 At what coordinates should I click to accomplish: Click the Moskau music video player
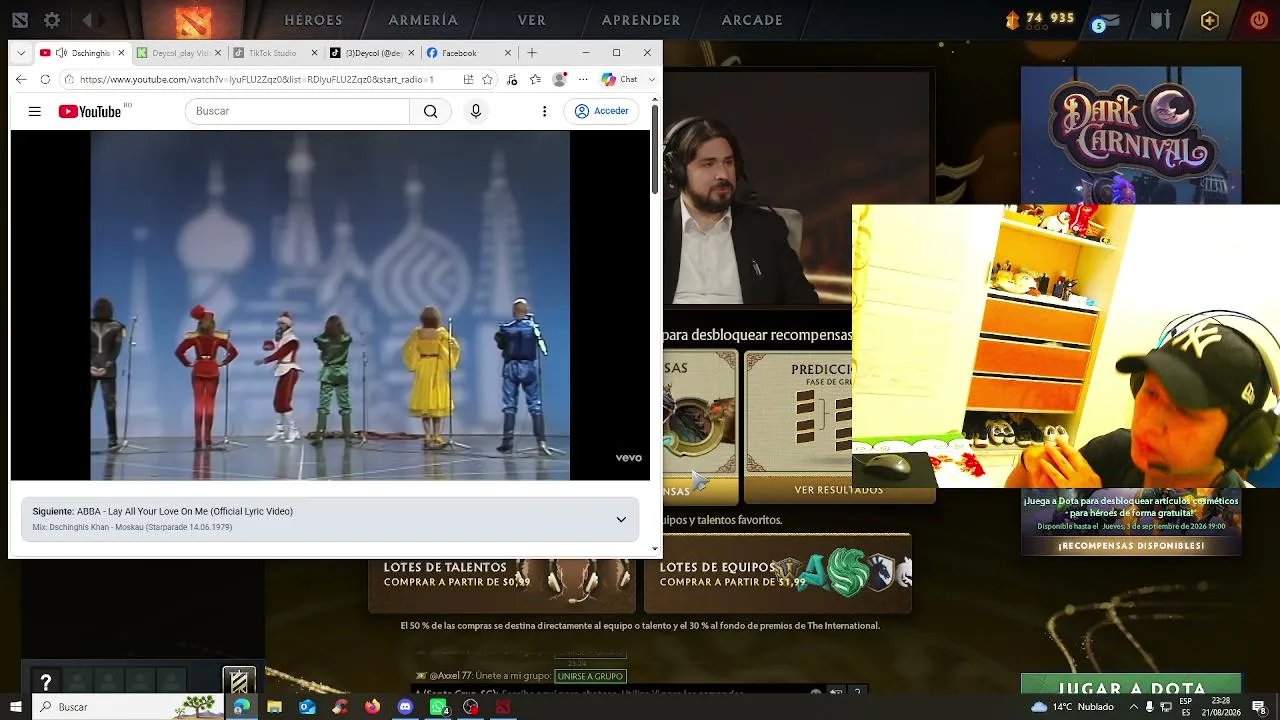(x=330, y=306)
